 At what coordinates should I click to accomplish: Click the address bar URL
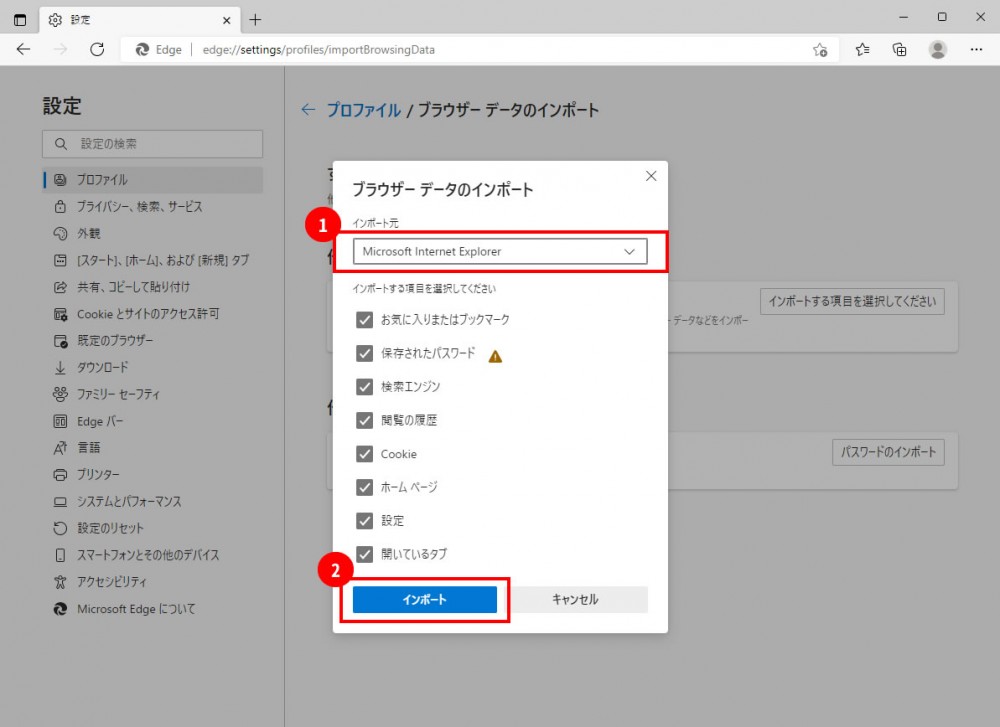click(x=318, y=50)
